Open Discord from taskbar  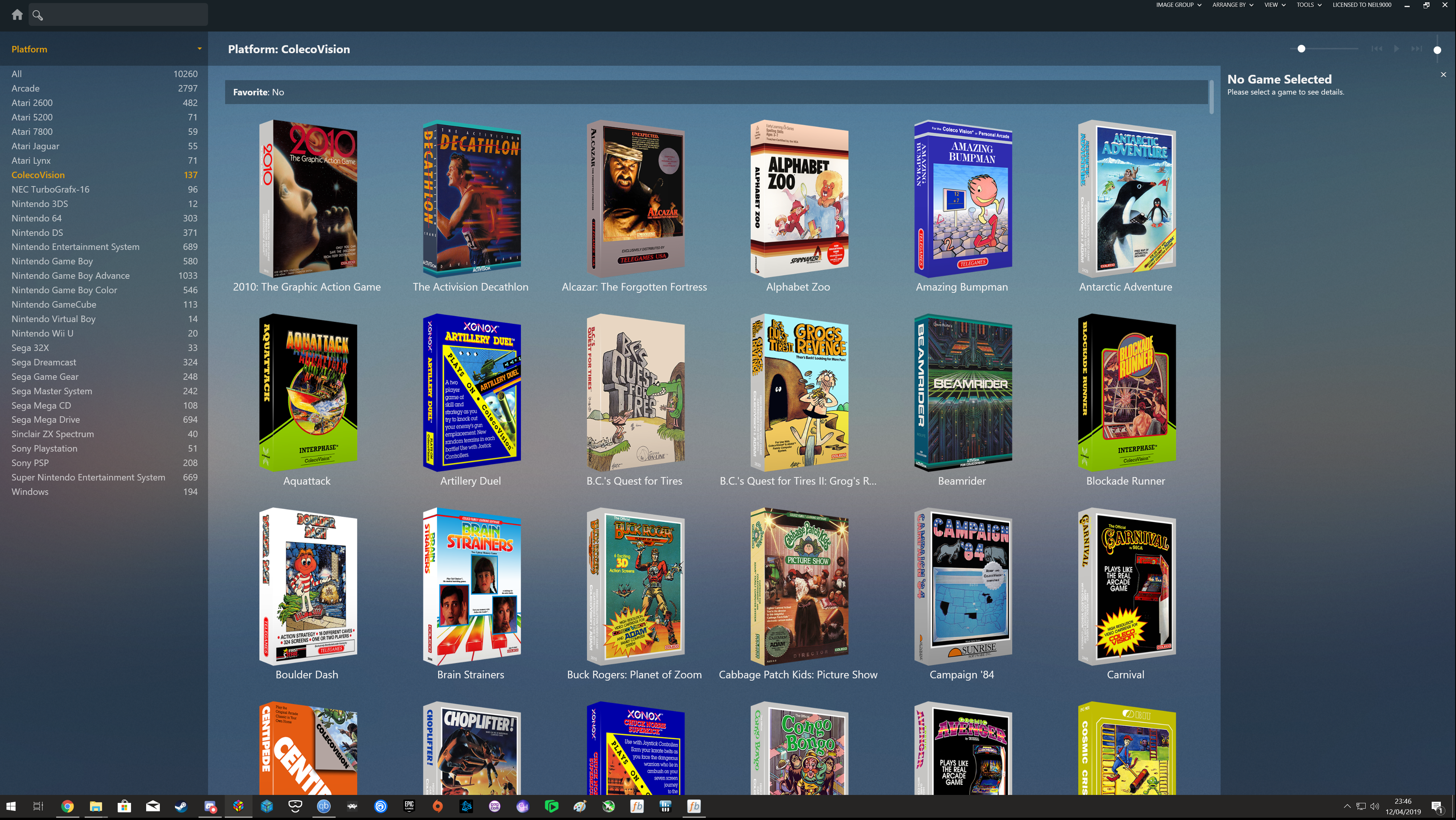pos(210,806)
